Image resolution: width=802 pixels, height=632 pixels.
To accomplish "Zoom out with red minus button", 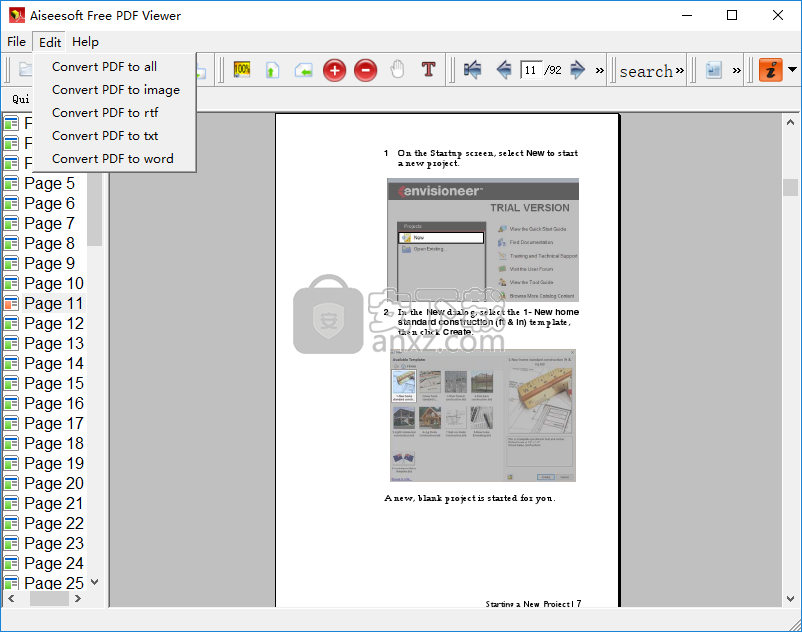I will [366, 70].
